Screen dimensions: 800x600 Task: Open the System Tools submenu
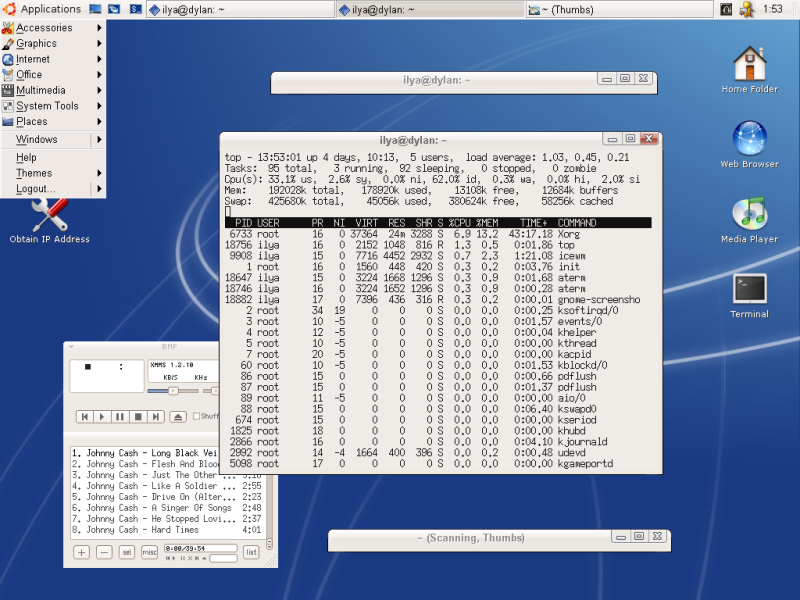53,106
